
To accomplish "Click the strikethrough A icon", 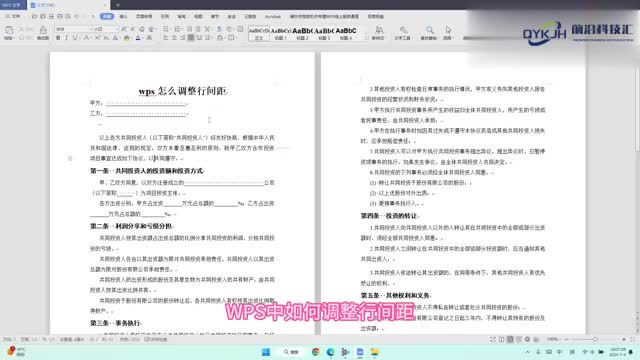I will pos(86,38).
